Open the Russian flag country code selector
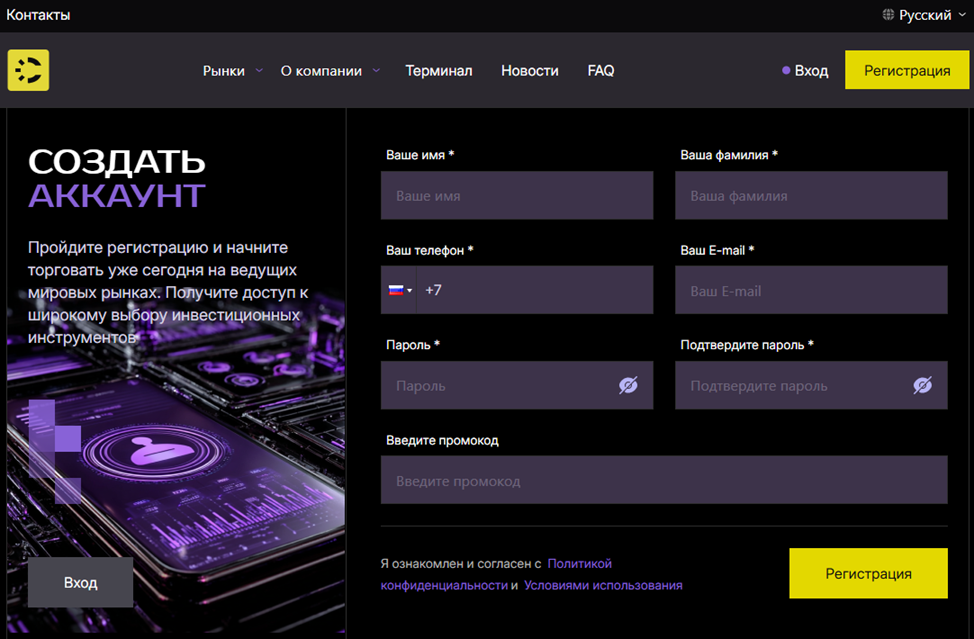974x639 pixels. pyautogui.click(x=399, y=290)
